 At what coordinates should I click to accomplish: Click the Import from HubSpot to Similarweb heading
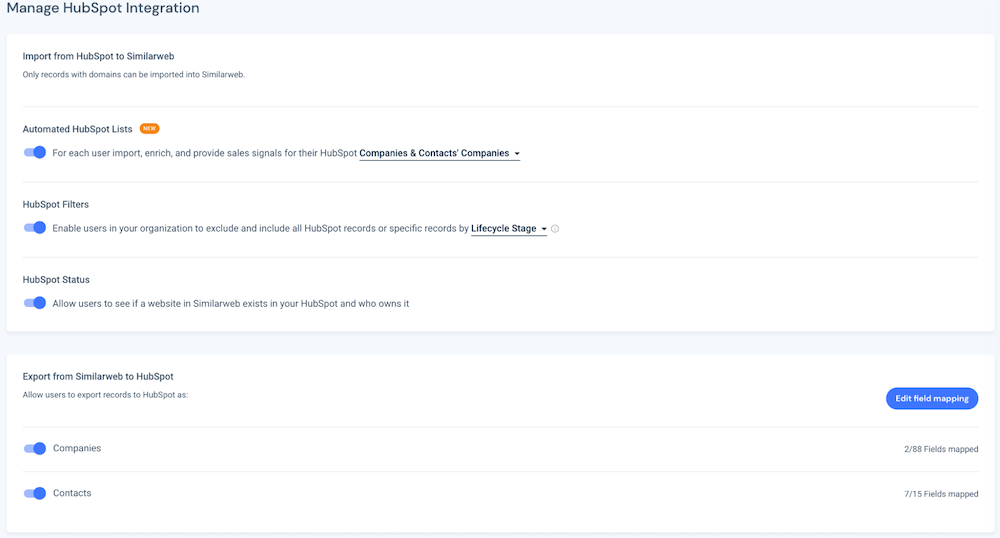click(98, 56)
